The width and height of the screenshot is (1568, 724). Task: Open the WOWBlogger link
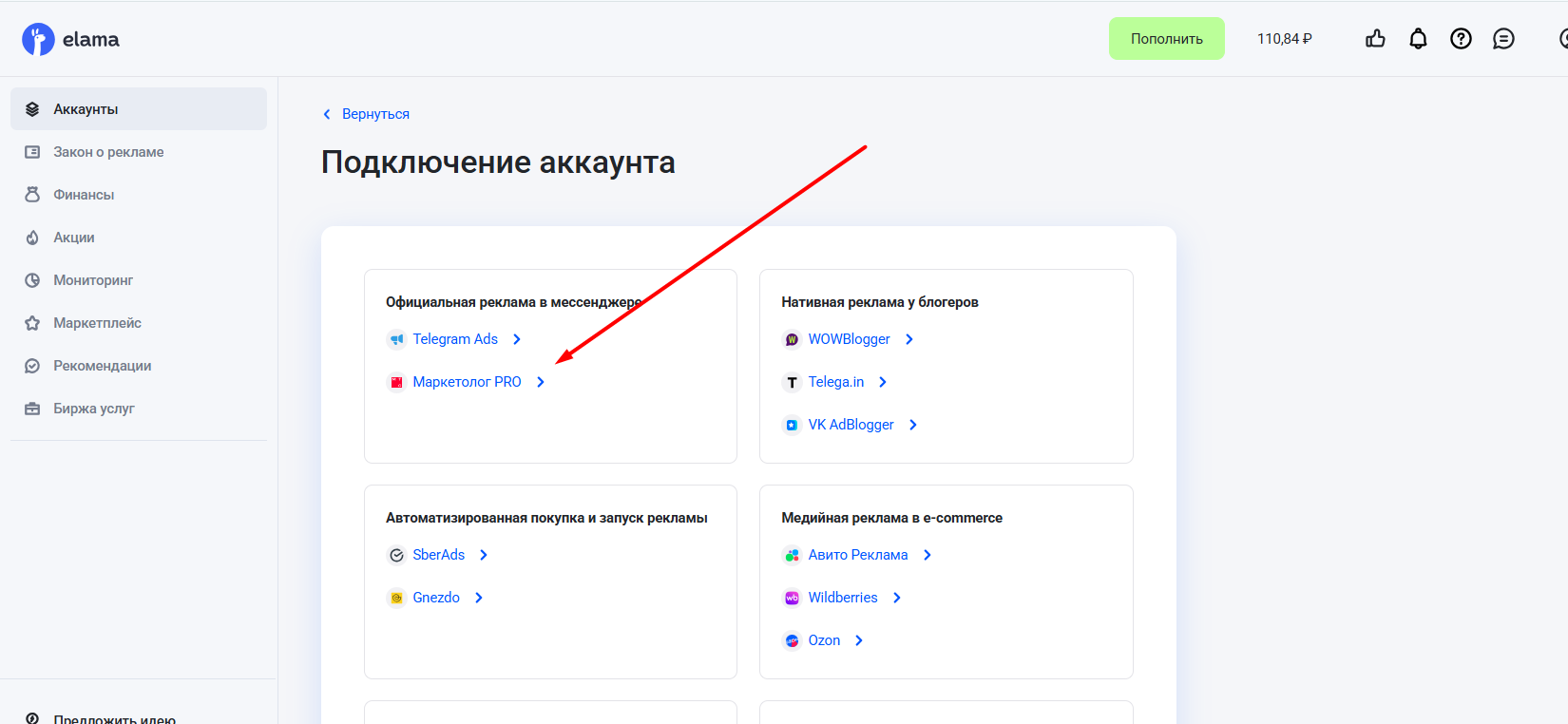pyautogui.click(x=849, y=339)
